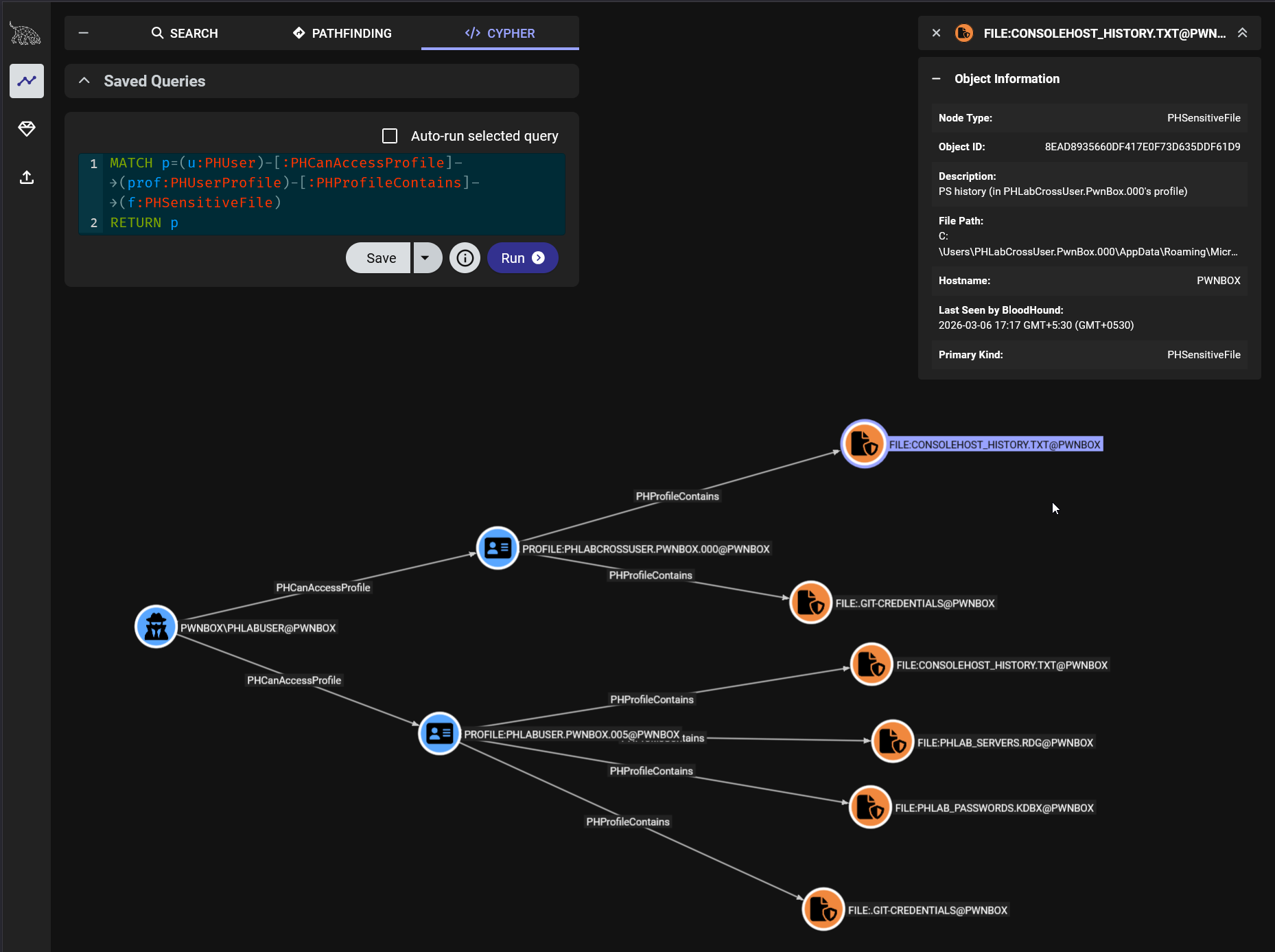Viewport: 1275px width, 952px height.
Task: Click the FILE:PHLAB_SERVERS.RDG file node
Action: click(892, 742)
